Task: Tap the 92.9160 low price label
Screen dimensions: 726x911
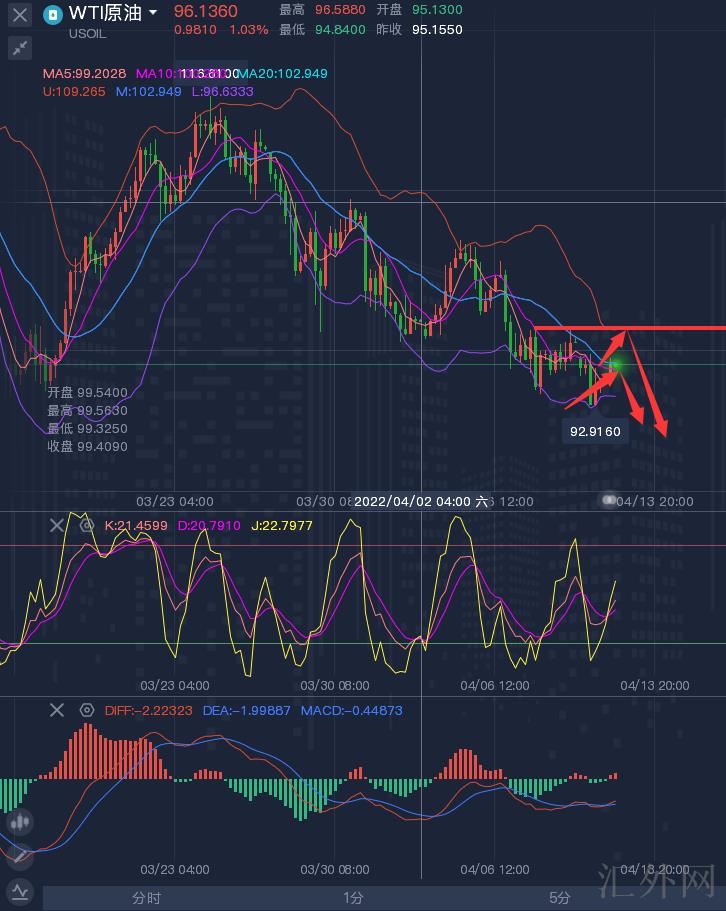Action: 595,431
